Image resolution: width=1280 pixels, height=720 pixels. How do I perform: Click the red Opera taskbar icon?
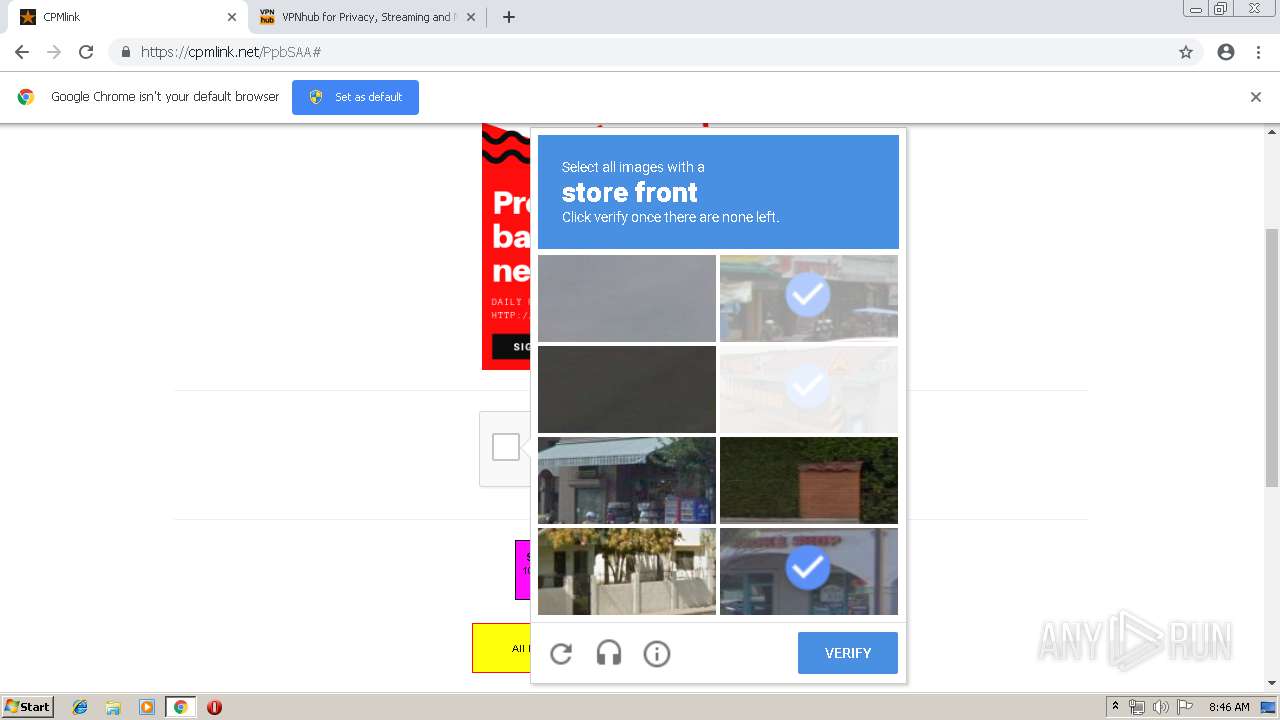(214, 707)
